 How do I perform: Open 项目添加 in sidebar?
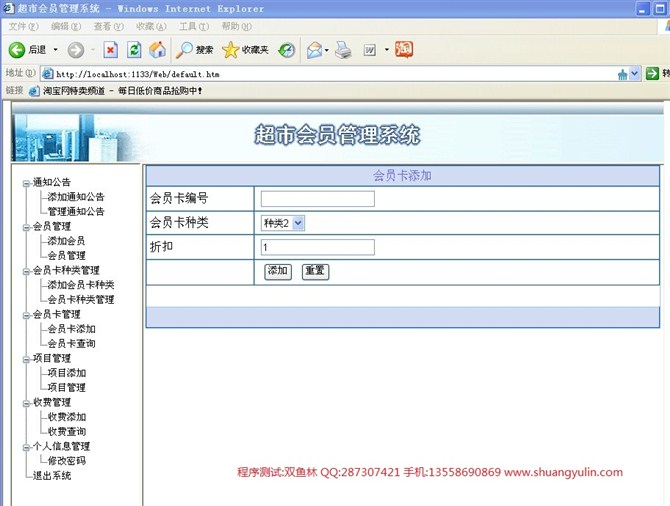pyautogui.click(x=67, y=373)
